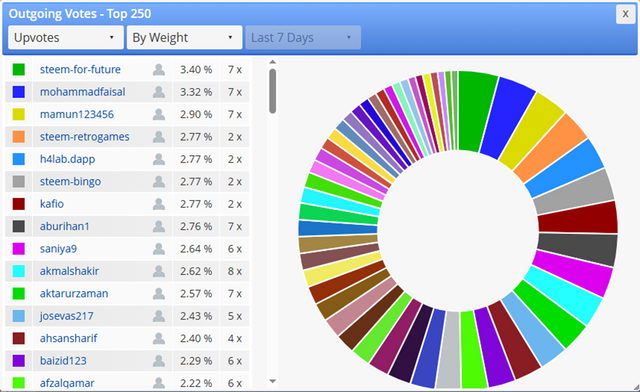
Task: Click orange swatch beside steem-retrogames
Action: (18, 137)
